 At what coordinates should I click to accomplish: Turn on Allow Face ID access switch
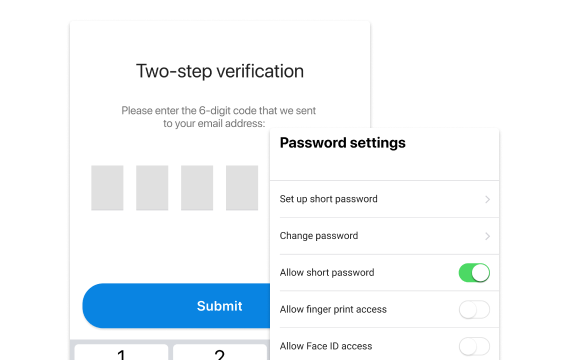point(474,346)
